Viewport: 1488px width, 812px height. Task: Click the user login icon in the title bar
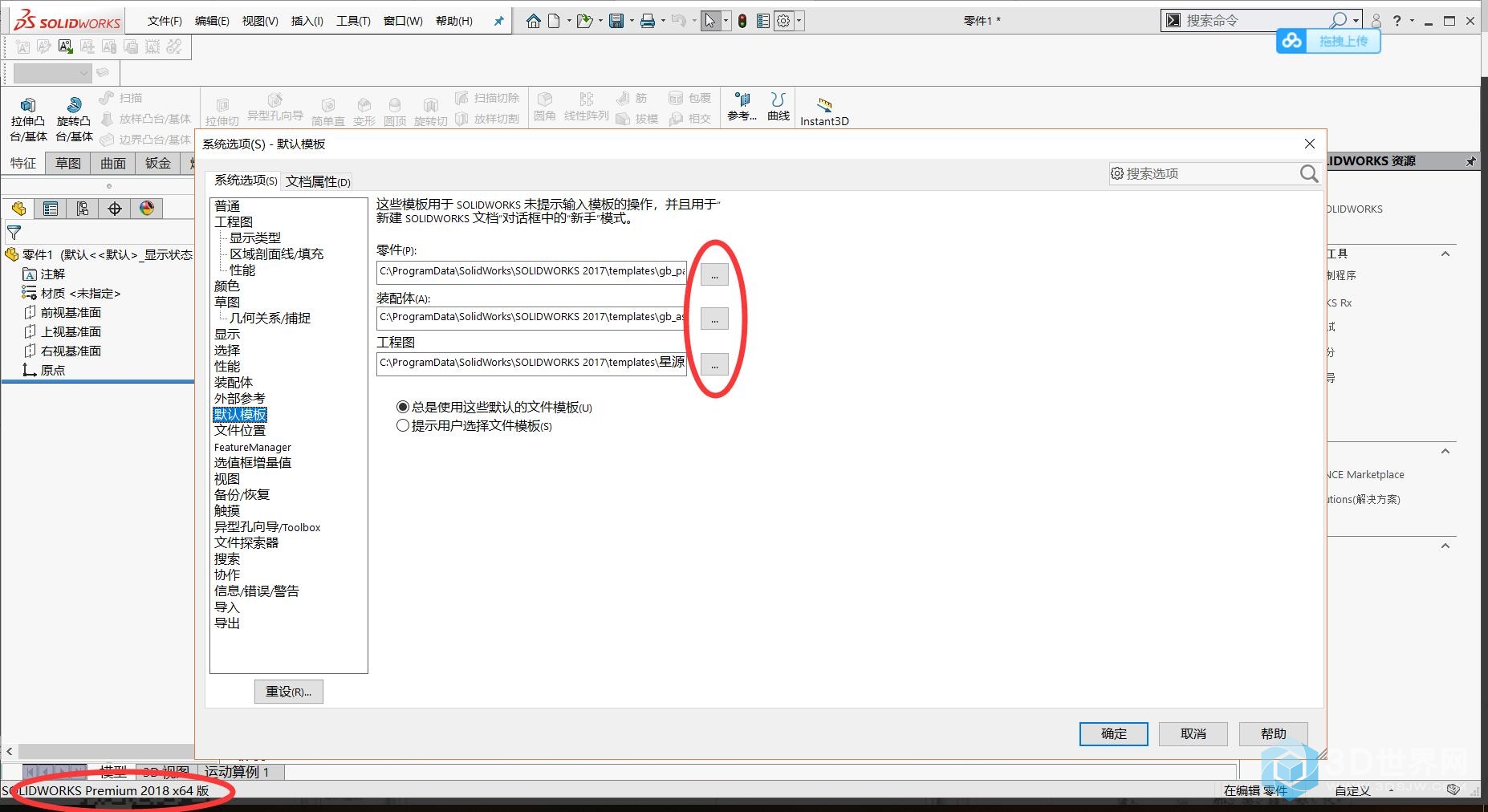(x=1376, y=21)
